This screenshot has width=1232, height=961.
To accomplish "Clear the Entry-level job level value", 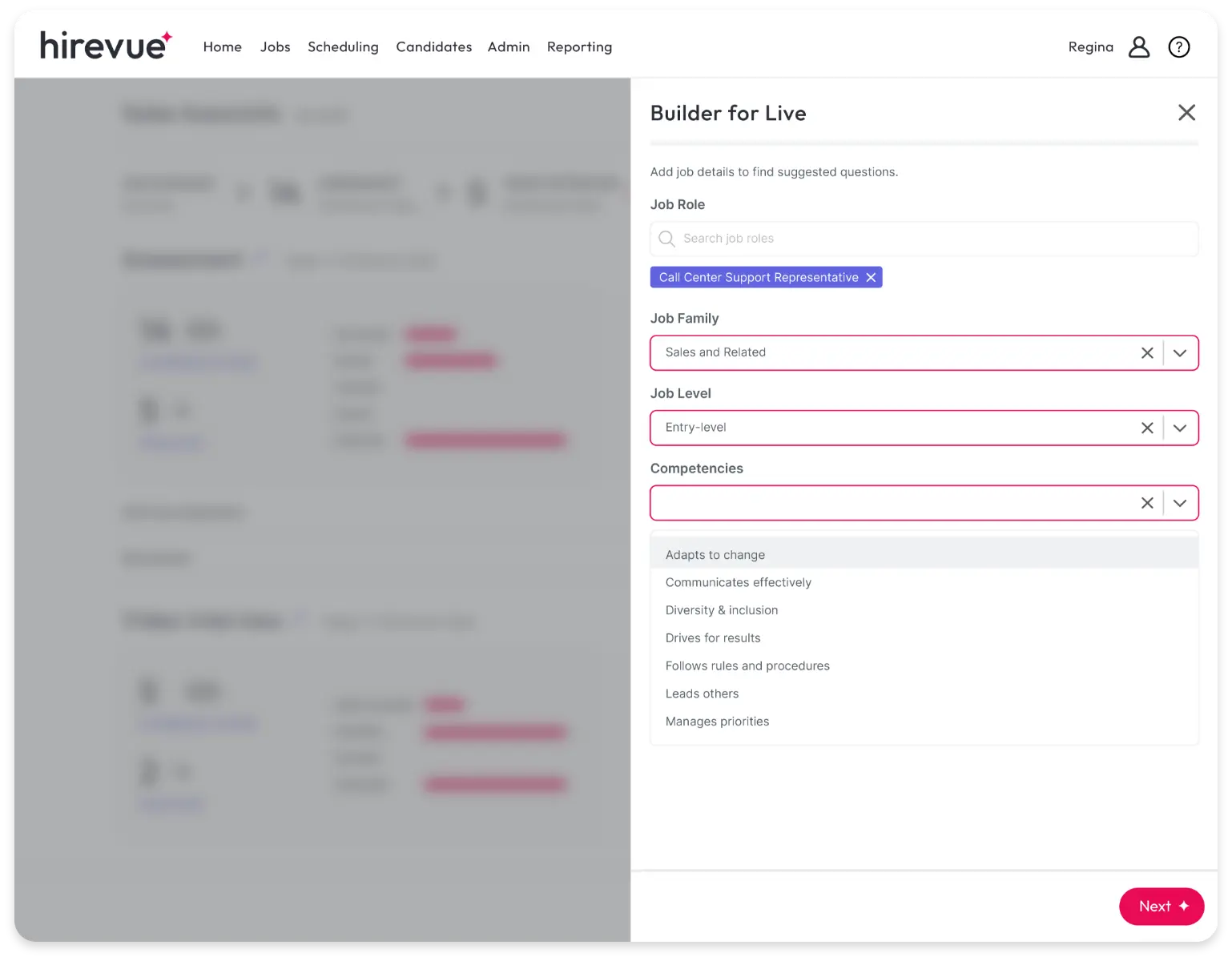I will [1146, 428].
